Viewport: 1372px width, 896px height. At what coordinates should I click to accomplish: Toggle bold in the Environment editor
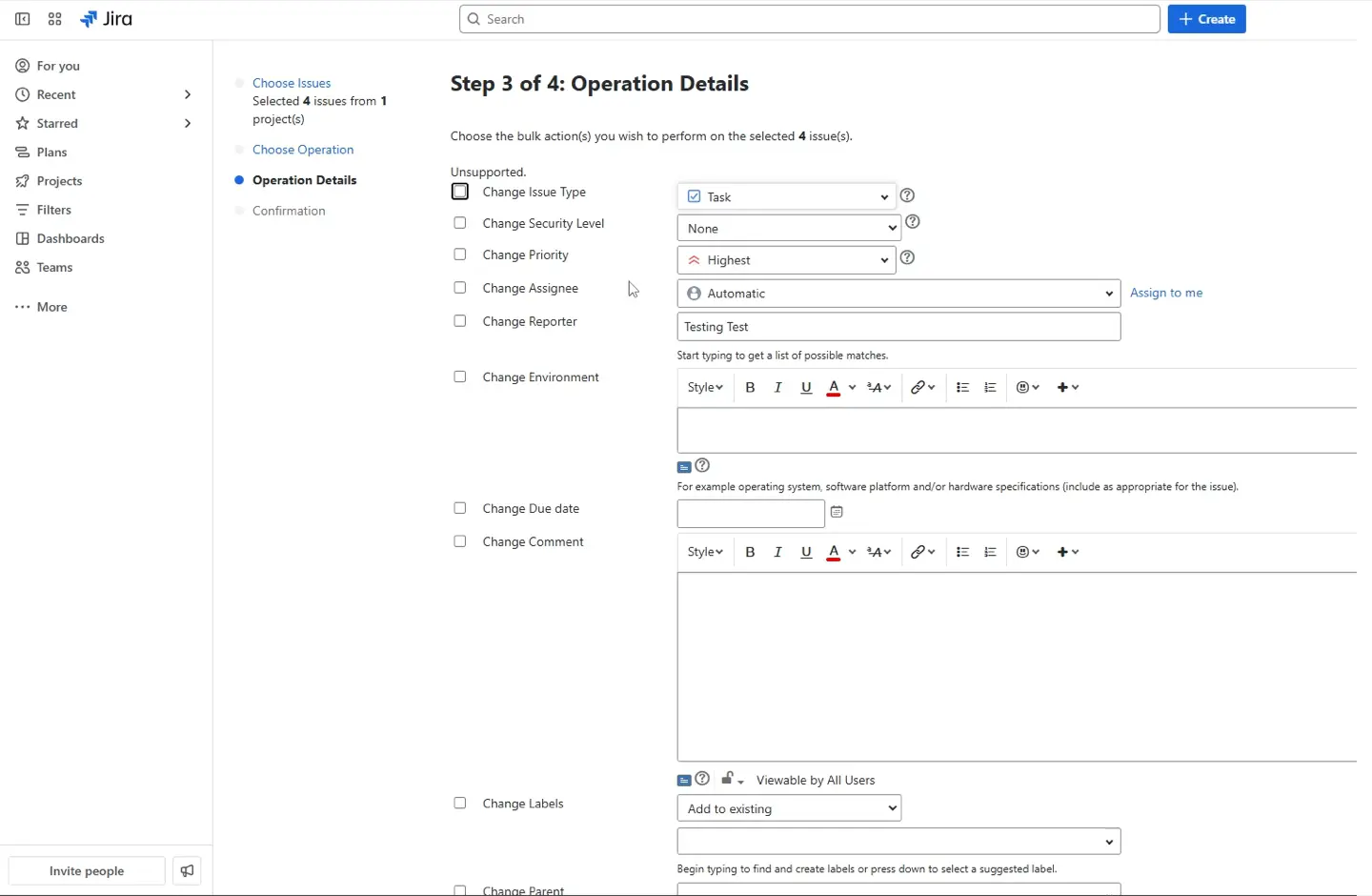pos(750,387)
